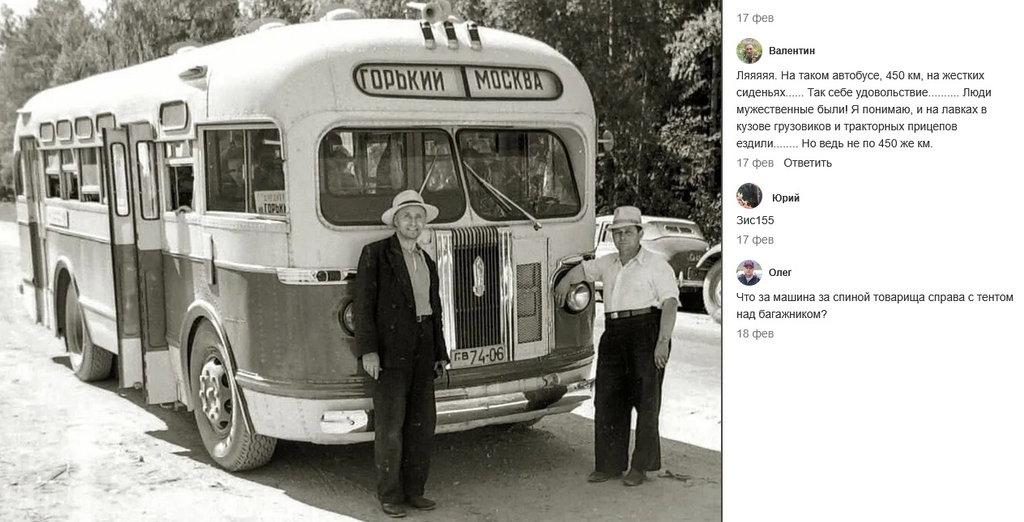Screen dimensions: 1024x522
Task: Click the username Олег
Action: pos(780,272)
